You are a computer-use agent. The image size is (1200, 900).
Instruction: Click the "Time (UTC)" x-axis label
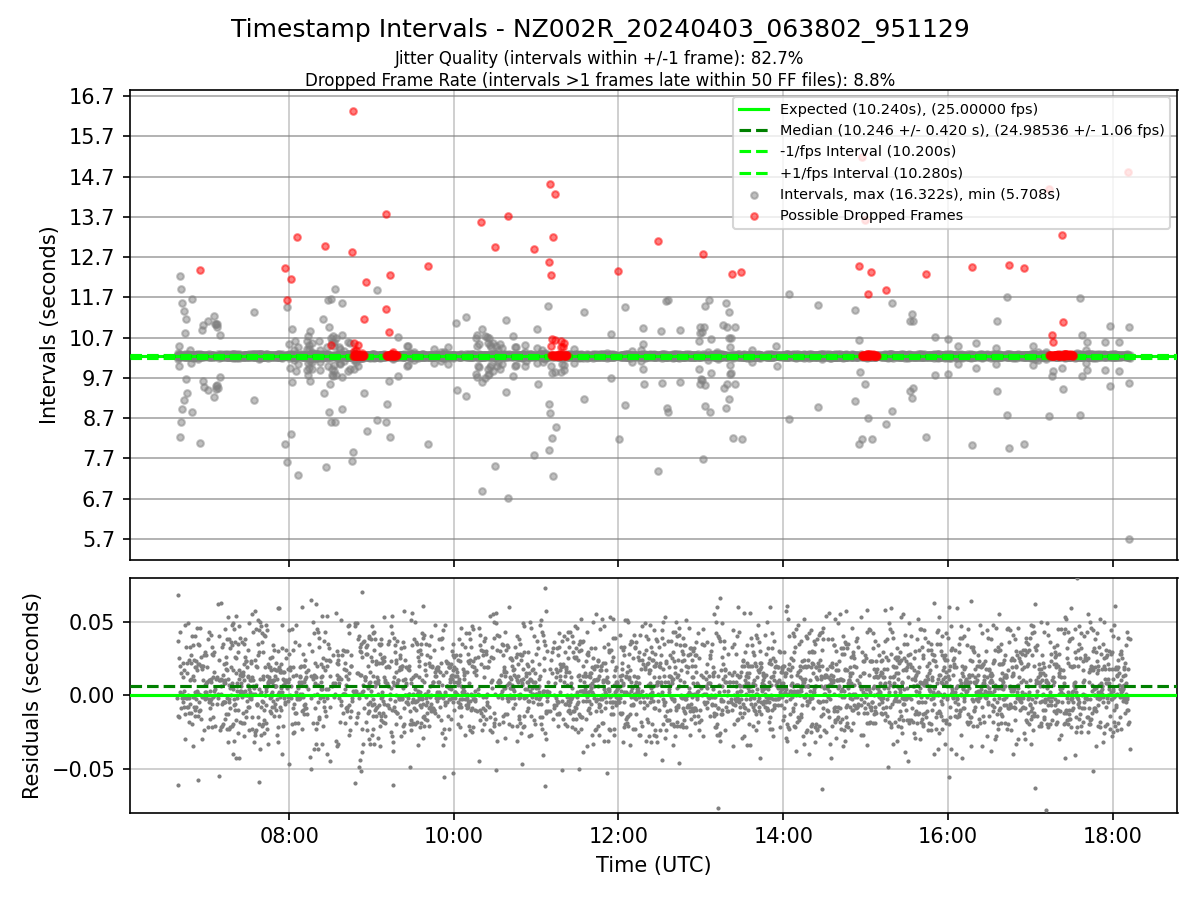point(653,865)
